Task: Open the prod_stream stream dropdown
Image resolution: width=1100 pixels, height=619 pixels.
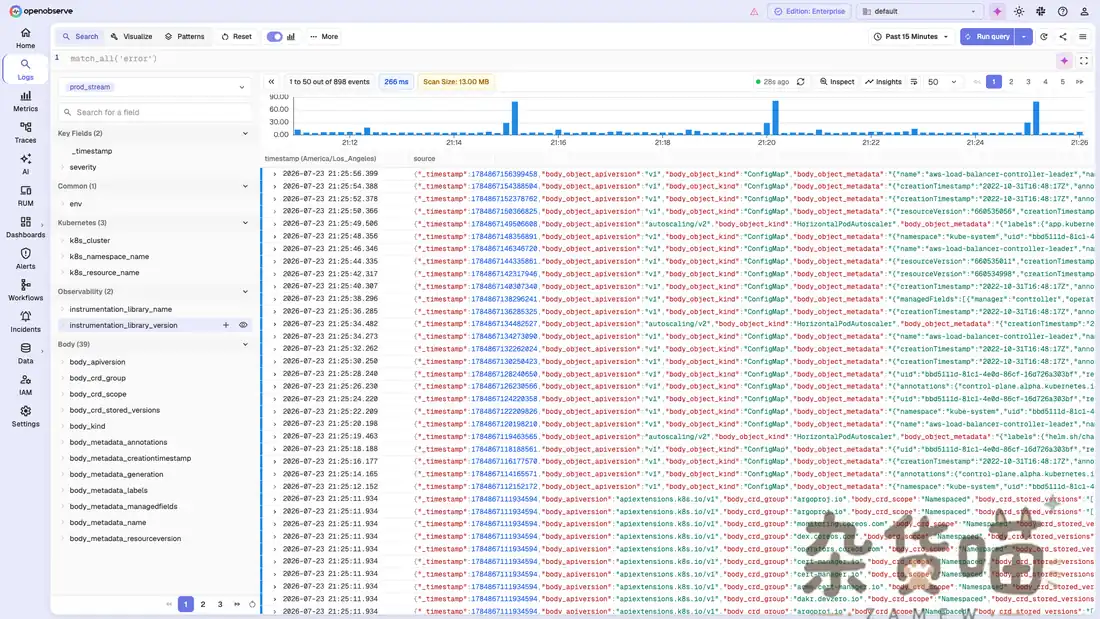Action: 155,87
